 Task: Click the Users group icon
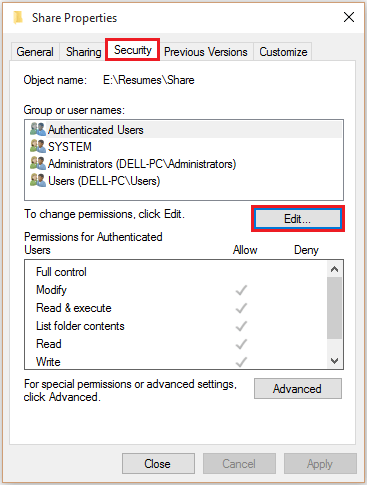pyautogui.click(x=38, y=180)
